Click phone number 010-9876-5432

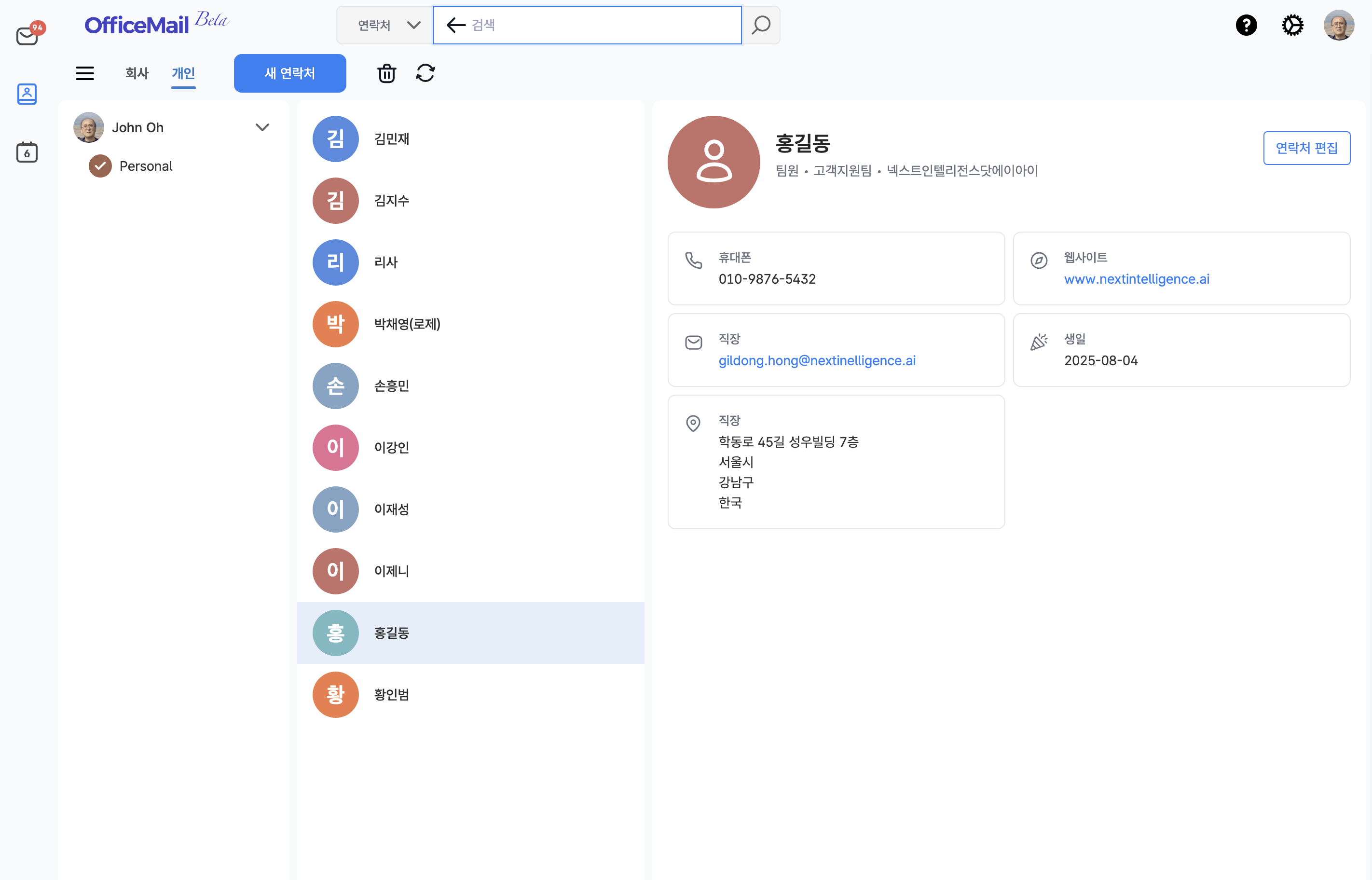tap(767, 279)
